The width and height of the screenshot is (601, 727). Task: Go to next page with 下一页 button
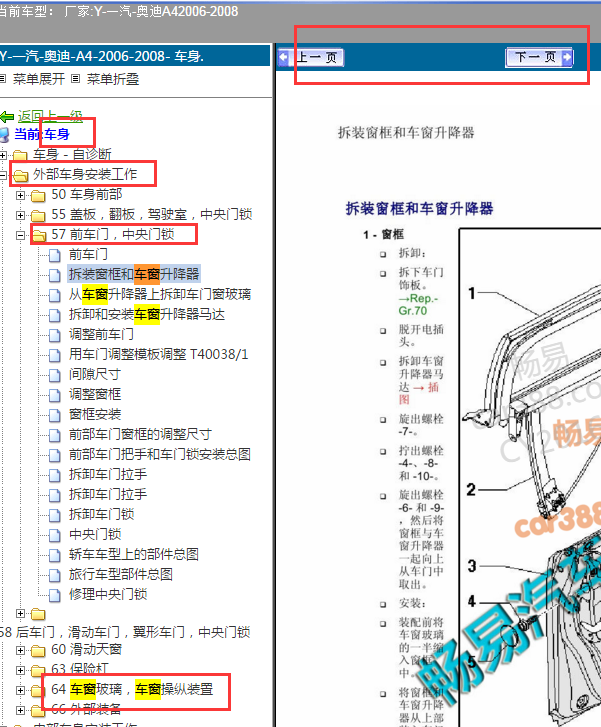539,57
